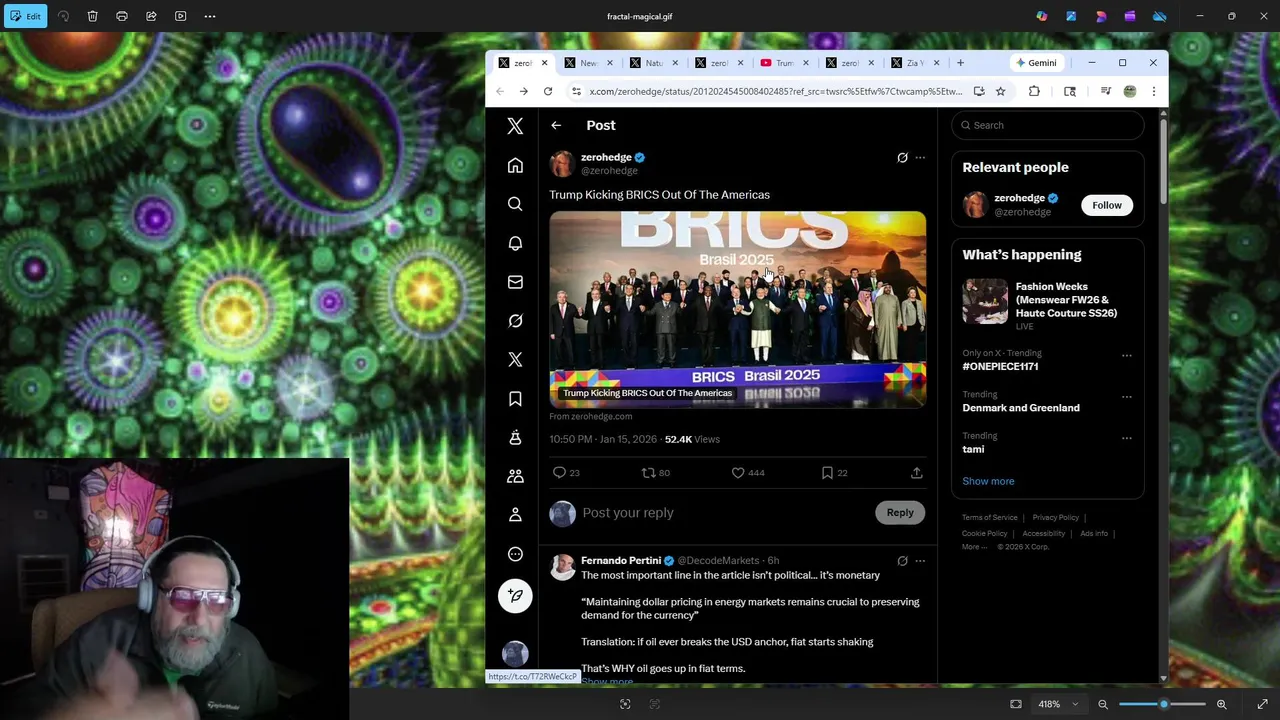Toggle fit-to-window in Photos bottom bar
Screen dimensions: 1280x720
(1016, 704)
